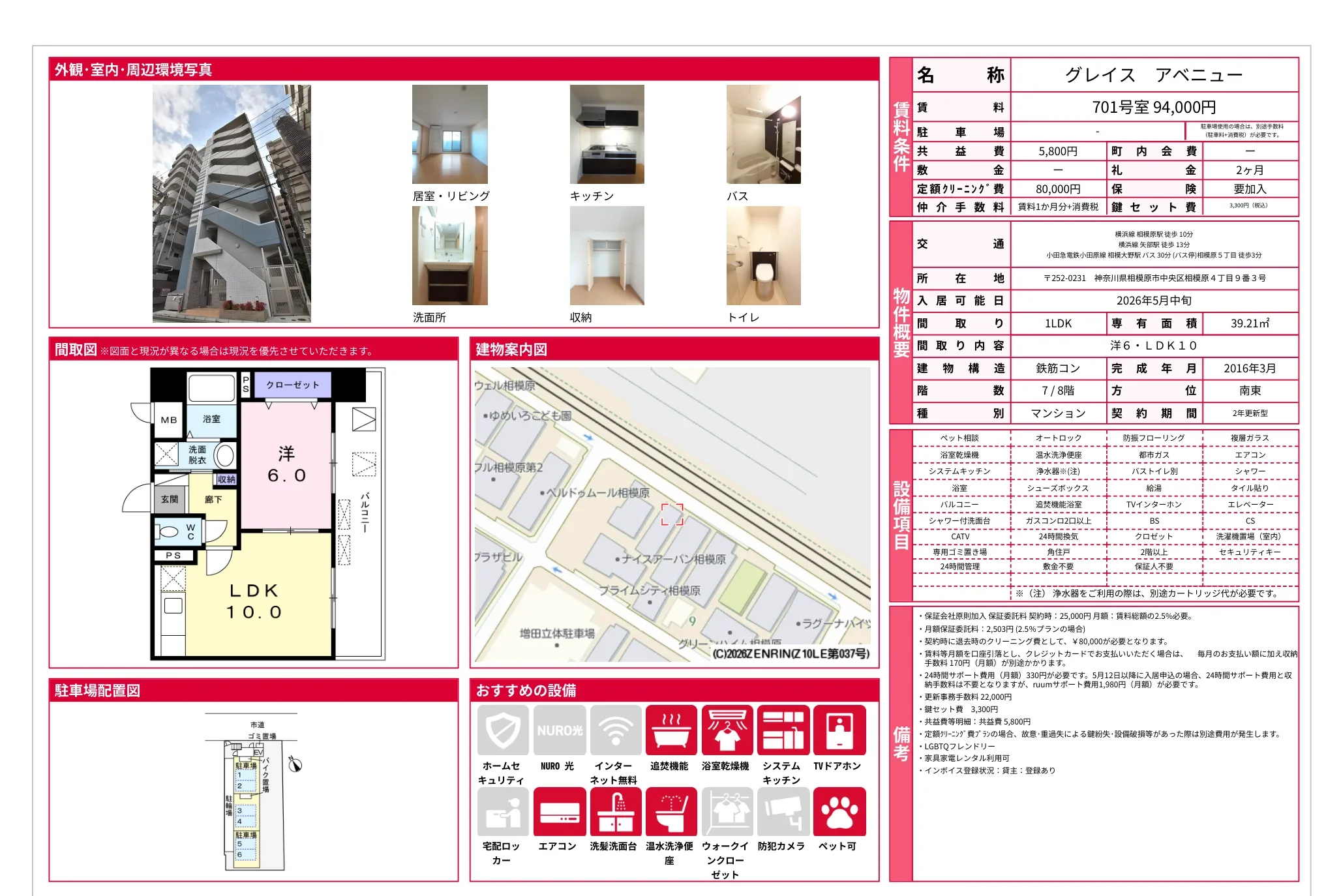The width and height of the screenshot is (1341, 896).
Task: Click the 温水洗浄便座 toilet icon
Action: pos(671,811)
